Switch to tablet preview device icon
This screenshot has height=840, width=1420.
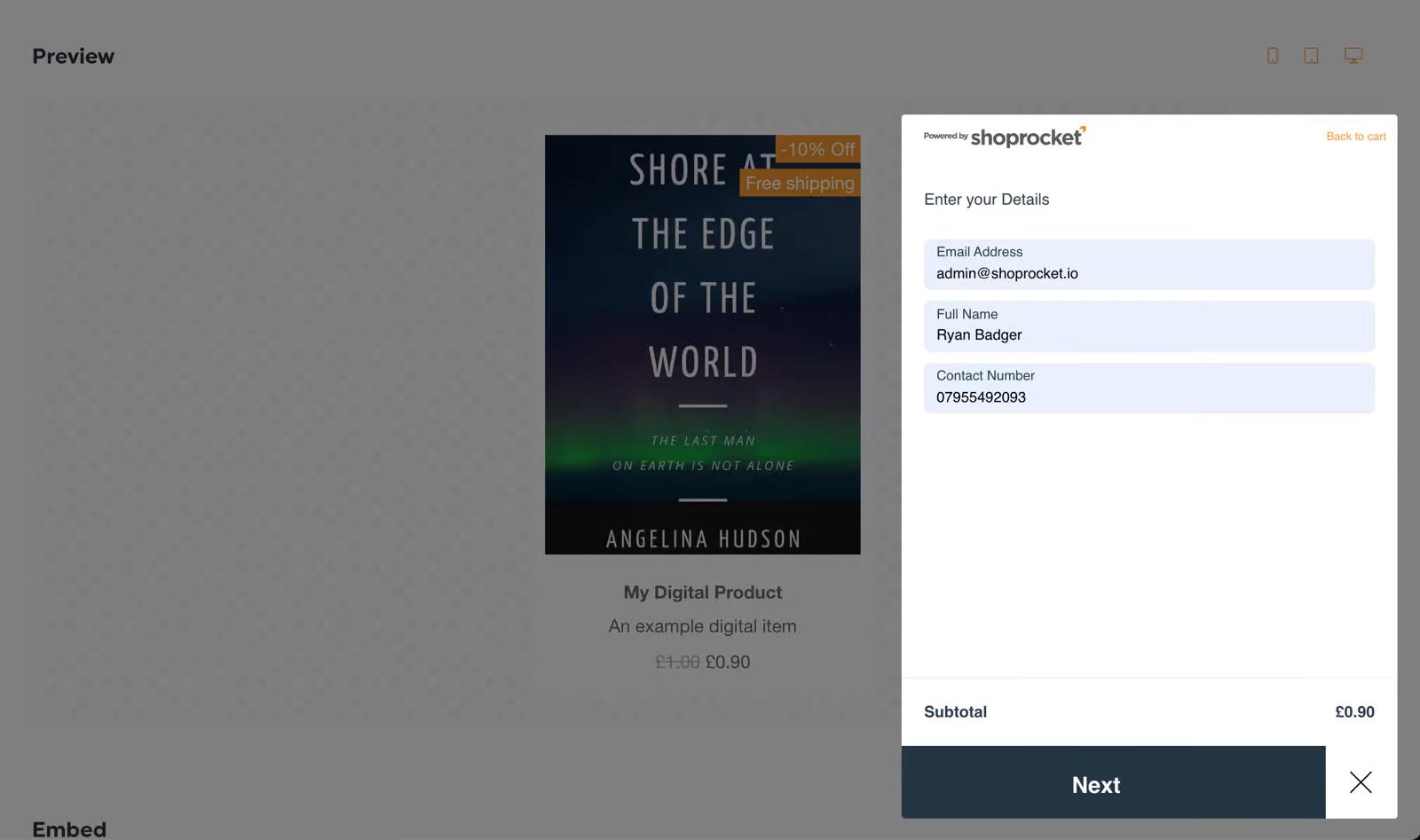tap(1311, 56)
